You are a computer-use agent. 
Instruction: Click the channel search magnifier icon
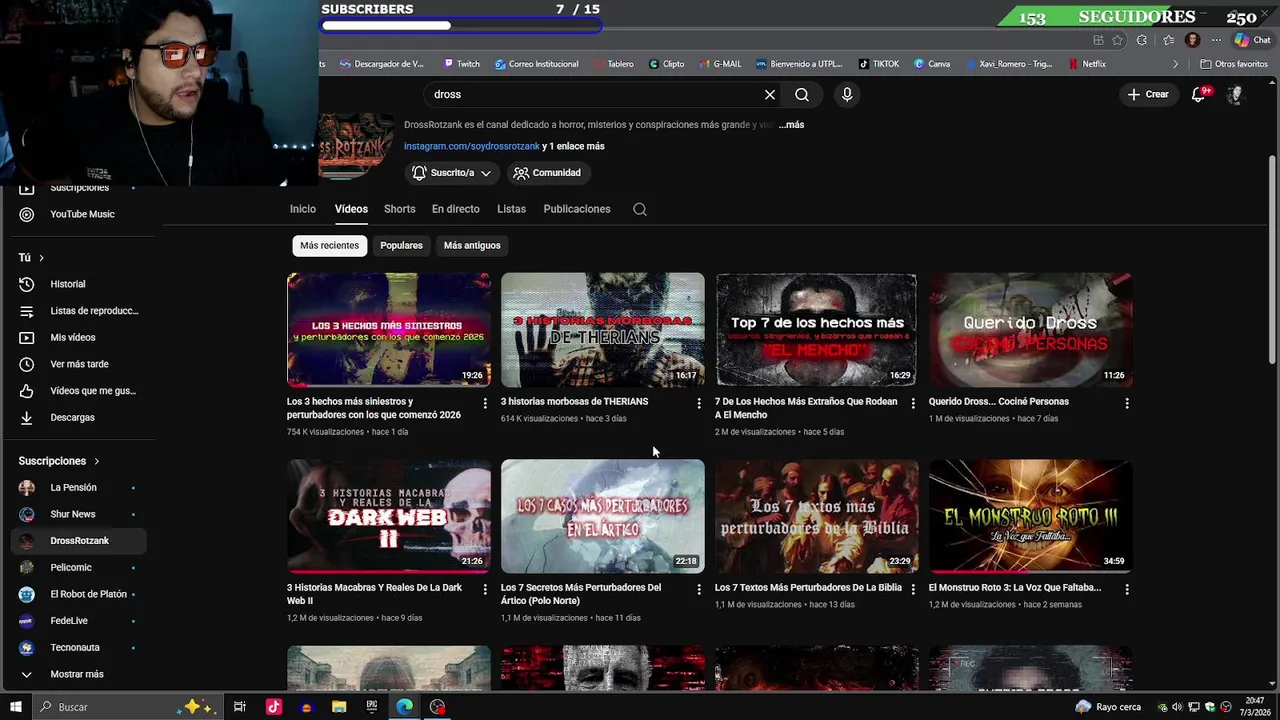(x=640, y=209)
